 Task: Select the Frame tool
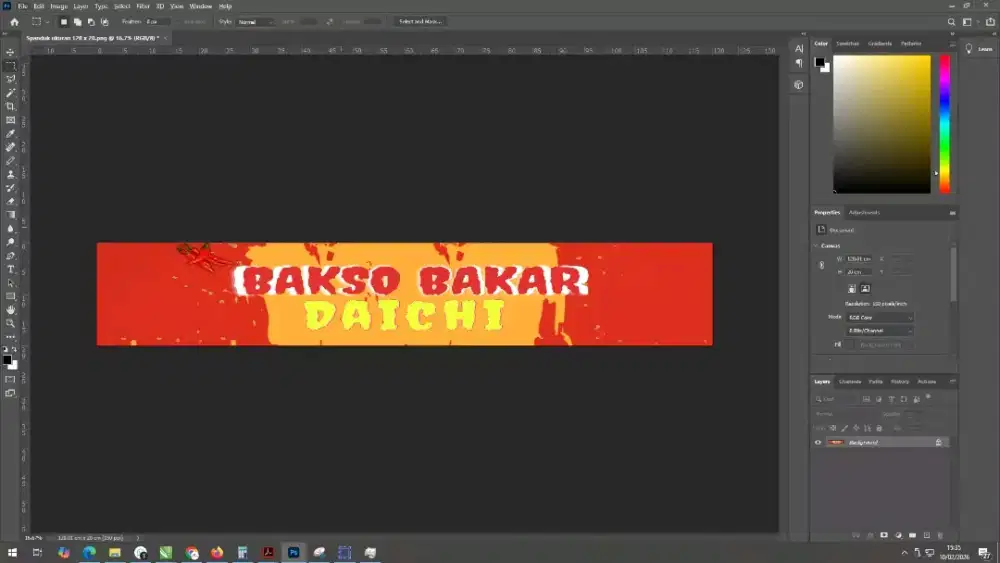click(x=10, y=120)
